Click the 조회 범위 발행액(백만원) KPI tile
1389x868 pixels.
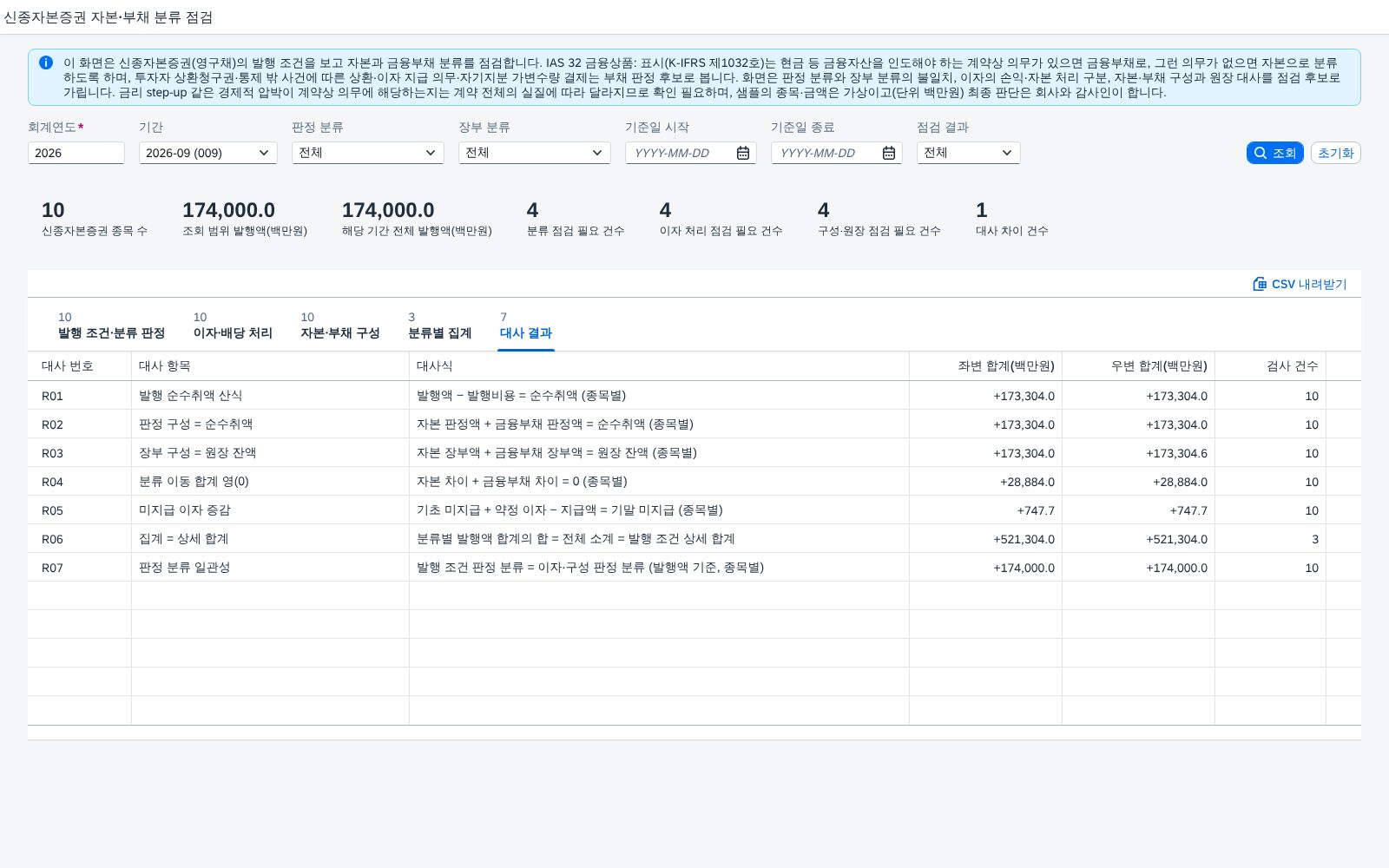coord(245,219)
